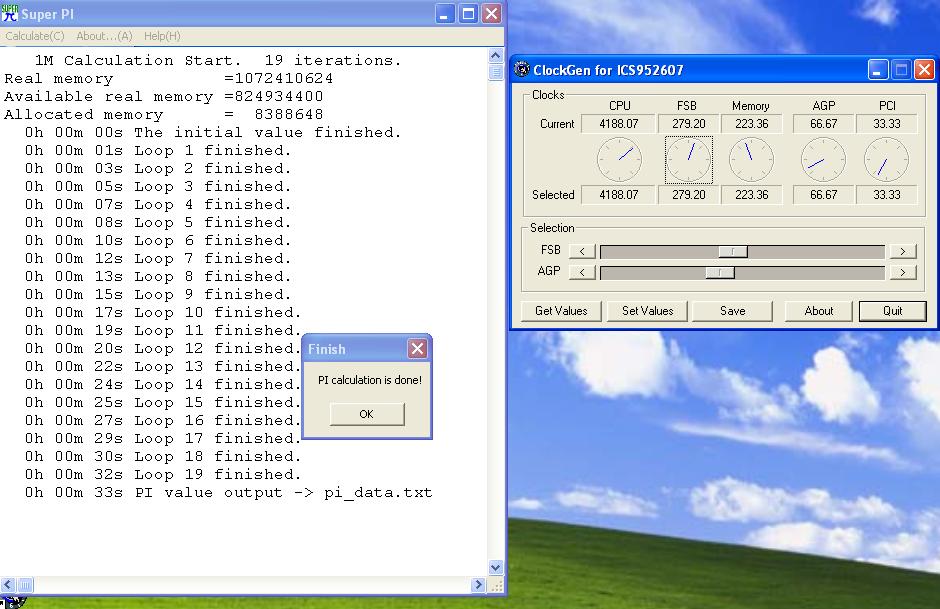Click the Get Values button in ClockGen
The width and height of the screenshot is (940, 609).
(561, 311)
